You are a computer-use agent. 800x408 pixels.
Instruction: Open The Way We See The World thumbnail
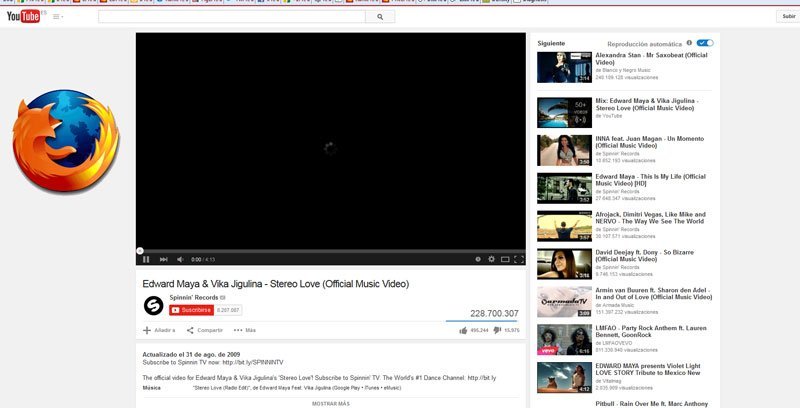(564, 226)
